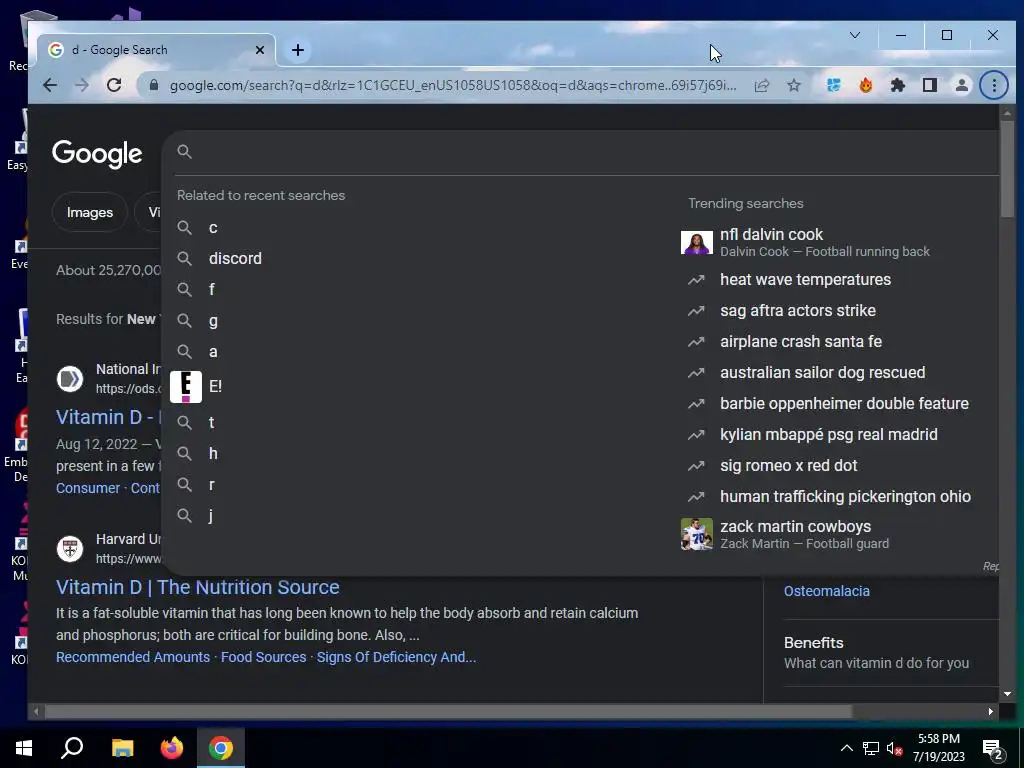Click the horizontal scrollbar thumb
This screenshot has height=768, width=1024.
point(447,711)
